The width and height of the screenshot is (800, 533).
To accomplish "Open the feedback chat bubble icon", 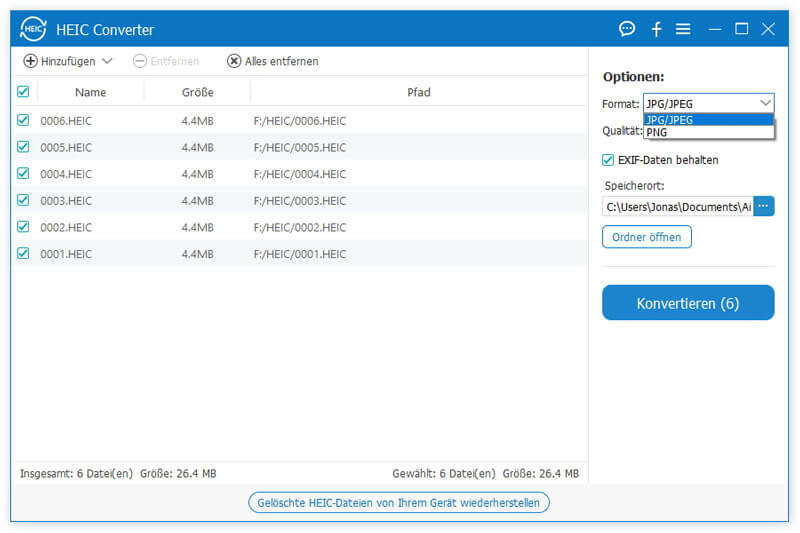I will pyautogui.click(x=627, y=29).
